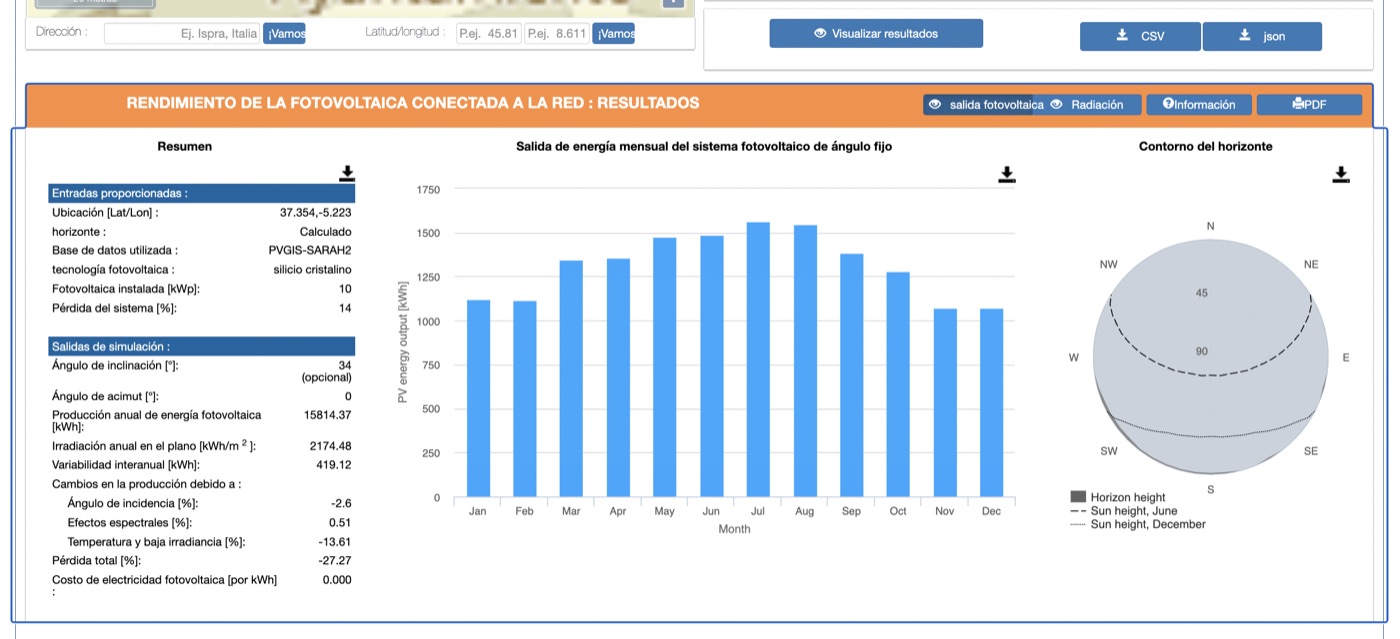Switch to the salida fotovoltaica view

986,104
